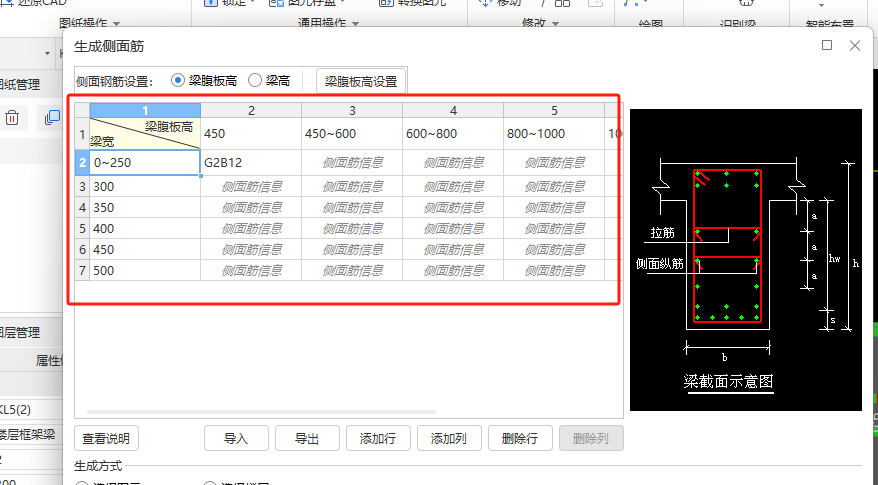Click 侧面筋信息 cell in row 500, column 450

click(x=251, y=271)
